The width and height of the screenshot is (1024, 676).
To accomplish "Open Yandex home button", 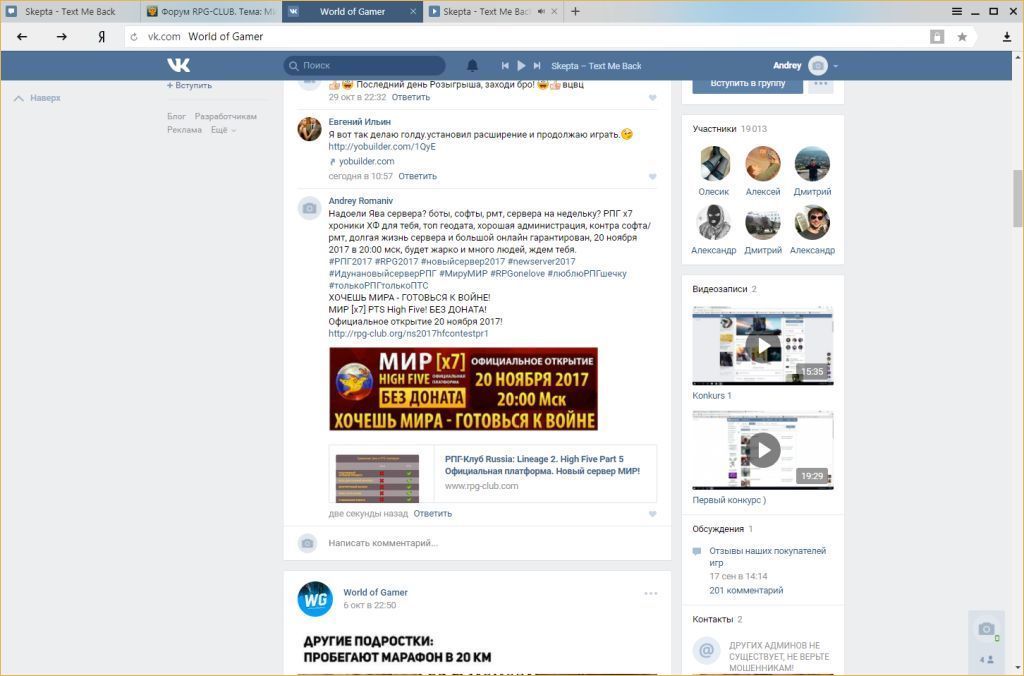I will [101, 37].
